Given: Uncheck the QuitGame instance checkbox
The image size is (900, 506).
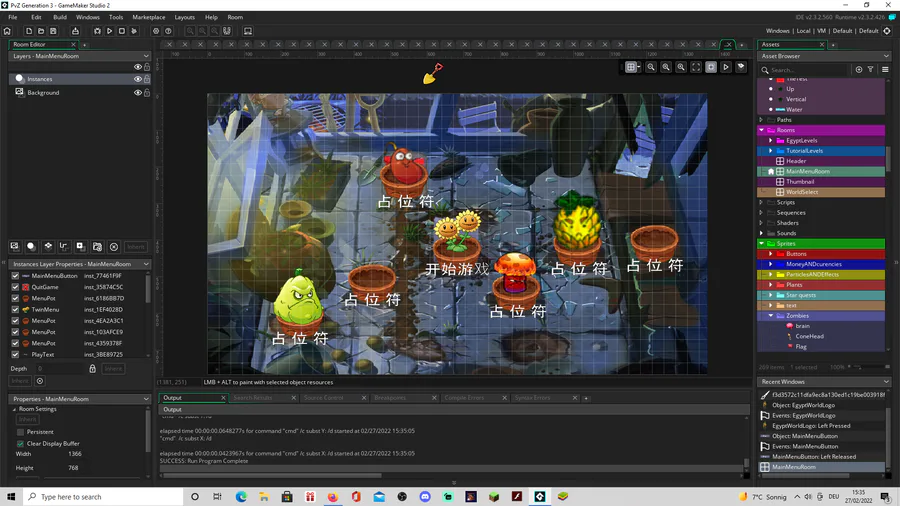Looking at the screenshot, I should (x=15, y=287).
